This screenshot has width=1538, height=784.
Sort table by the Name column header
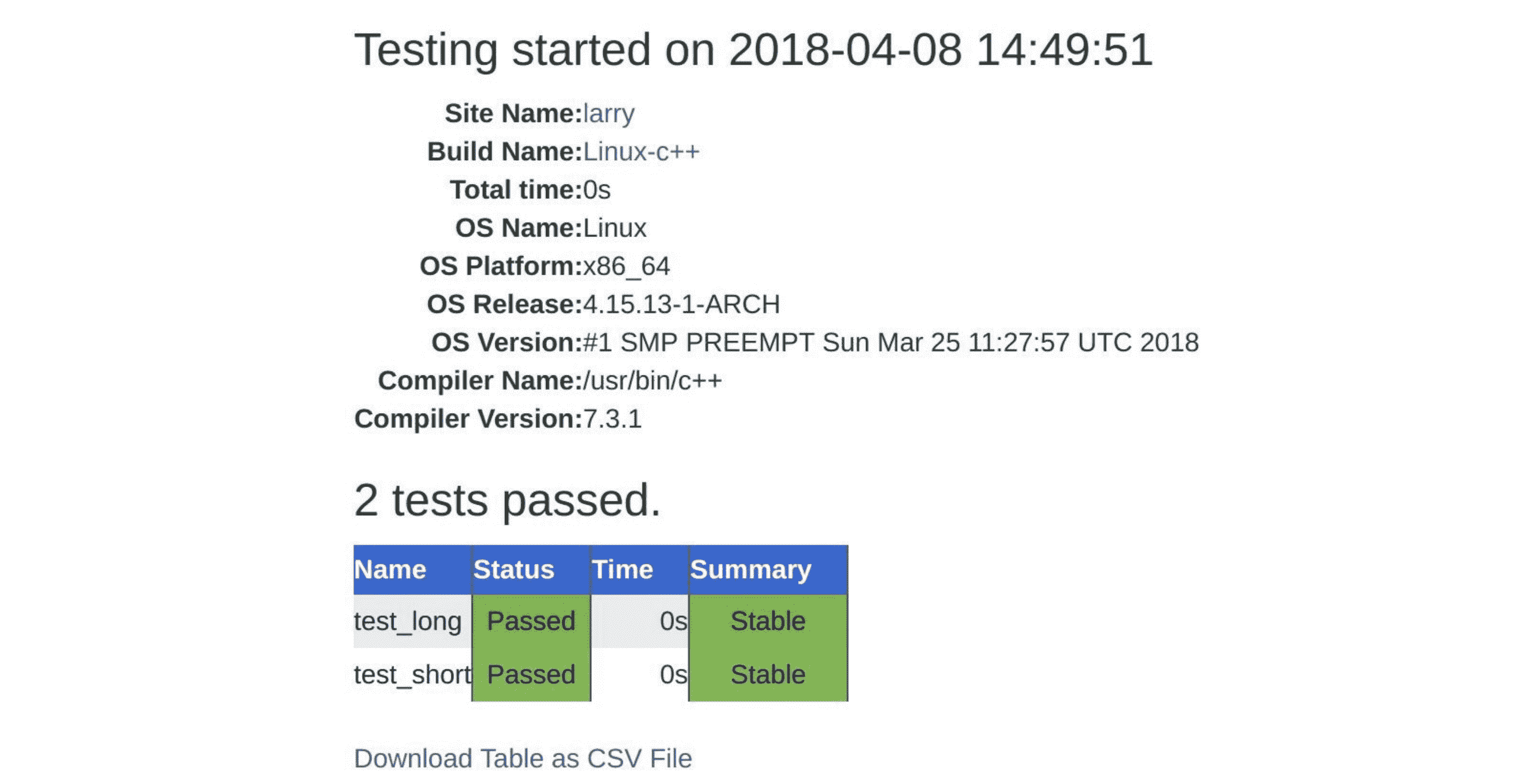pyautogui.click(x=390, y=570)
